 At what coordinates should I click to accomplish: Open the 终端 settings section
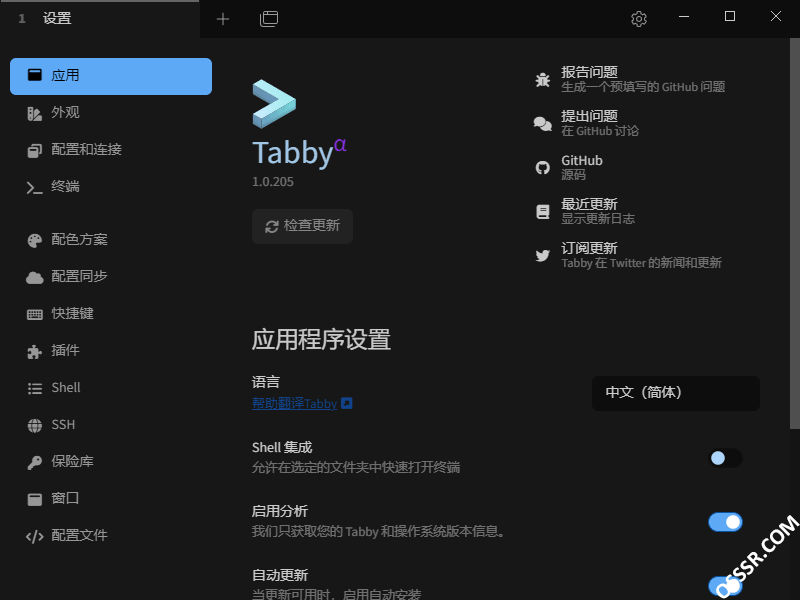[111, 187]
